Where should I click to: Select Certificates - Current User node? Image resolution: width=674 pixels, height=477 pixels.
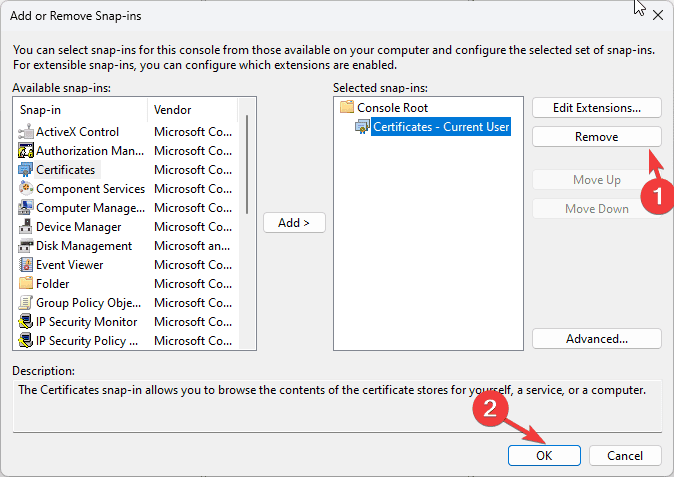coord(441,127)
